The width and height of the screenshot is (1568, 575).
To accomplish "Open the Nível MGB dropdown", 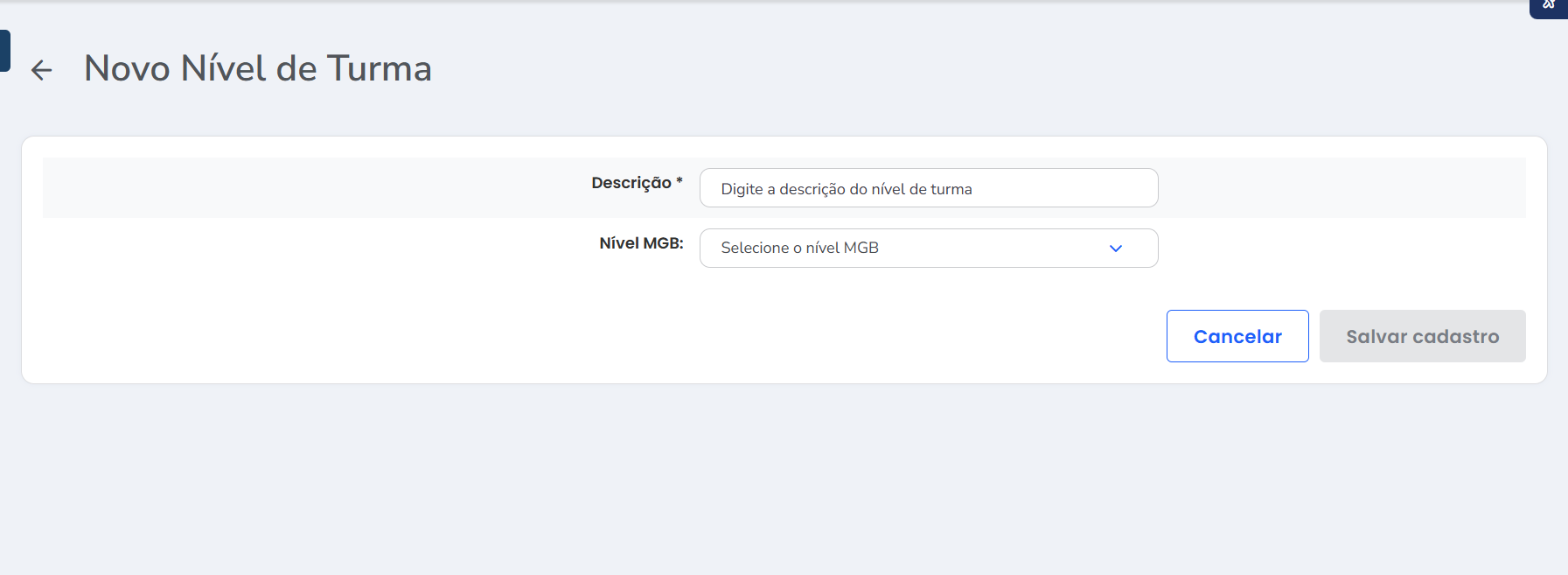I will click(928, 249).
